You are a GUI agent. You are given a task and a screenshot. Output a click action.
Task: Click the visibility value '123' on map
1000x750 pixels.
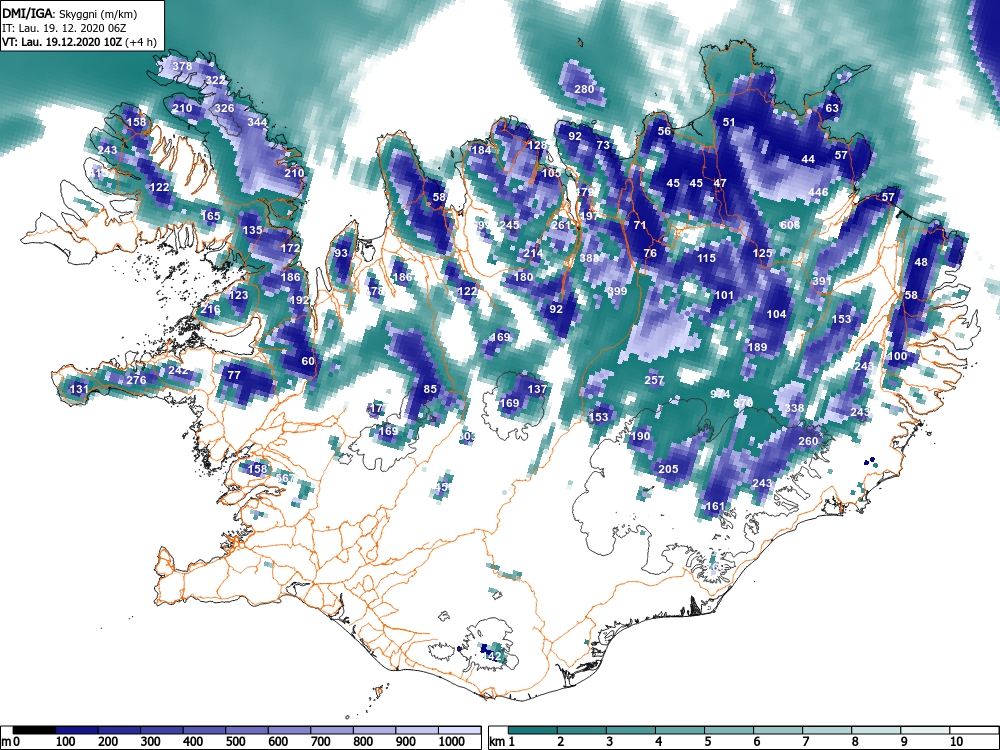(239, 295)
